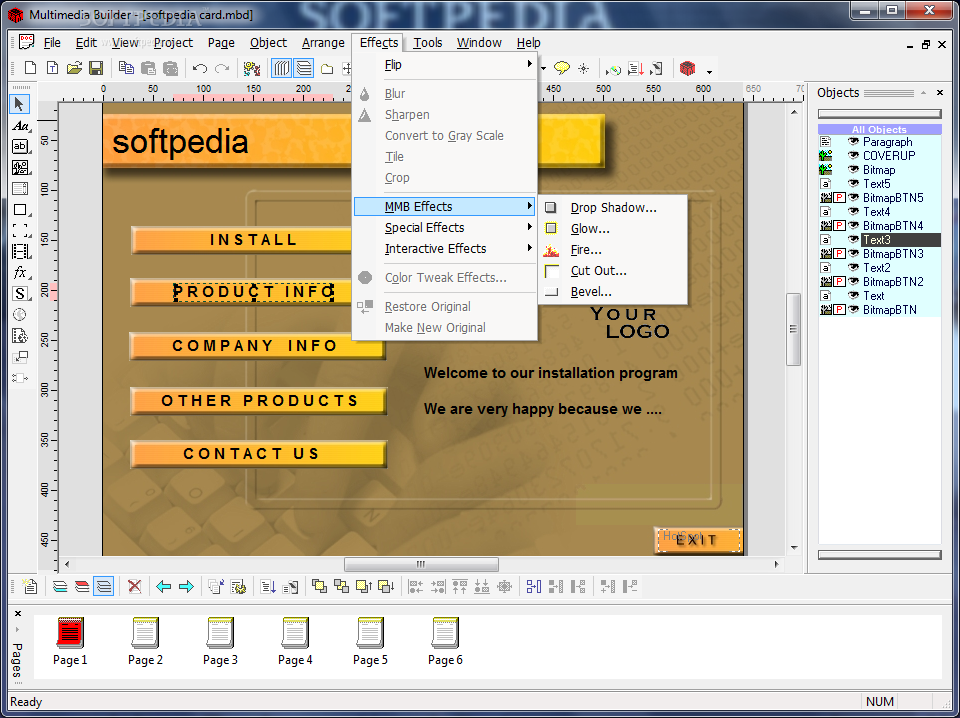Select Page 1 thumbnail
The image size is (960, 718).
70,641
